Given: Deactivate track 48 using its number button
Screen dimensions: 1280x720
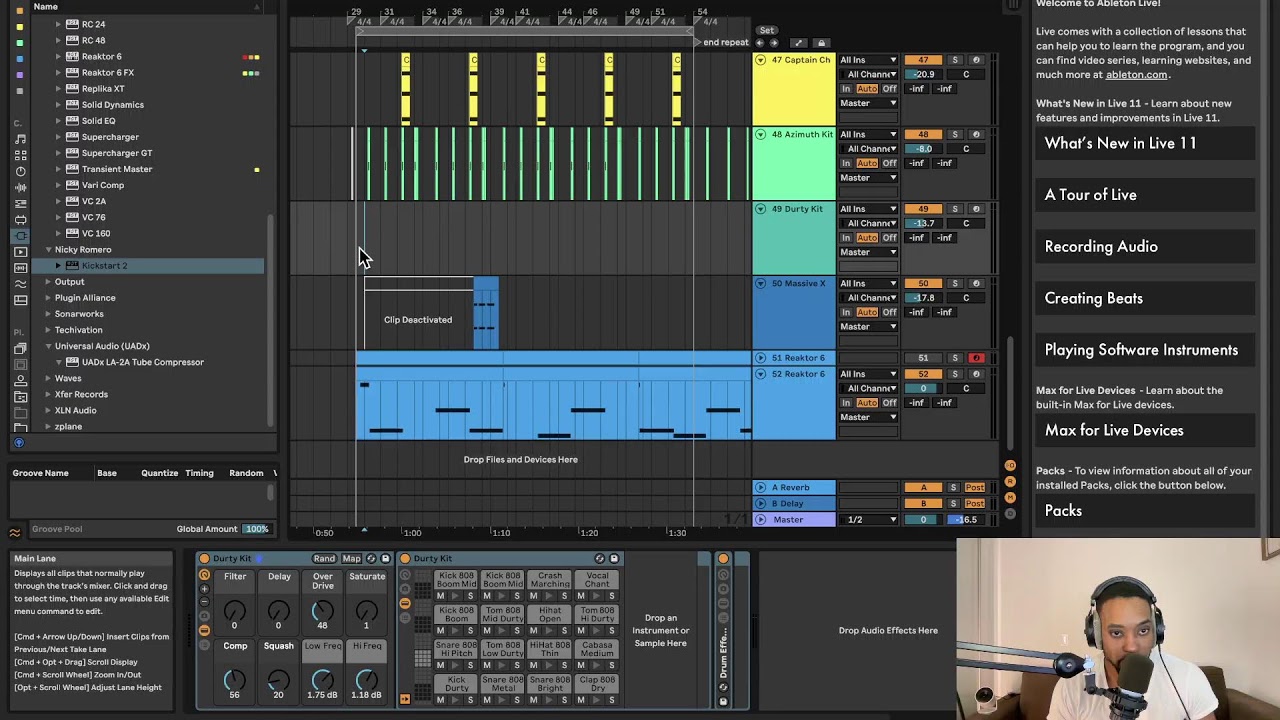Looking at the screenshot, I should (x=923, y=134).
